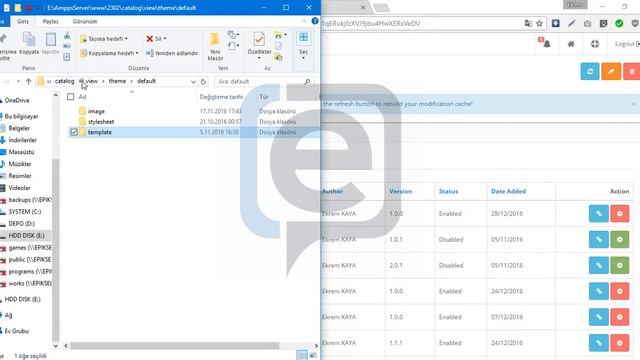
Task: Sort by Tür column header
Action: point(264,97)
